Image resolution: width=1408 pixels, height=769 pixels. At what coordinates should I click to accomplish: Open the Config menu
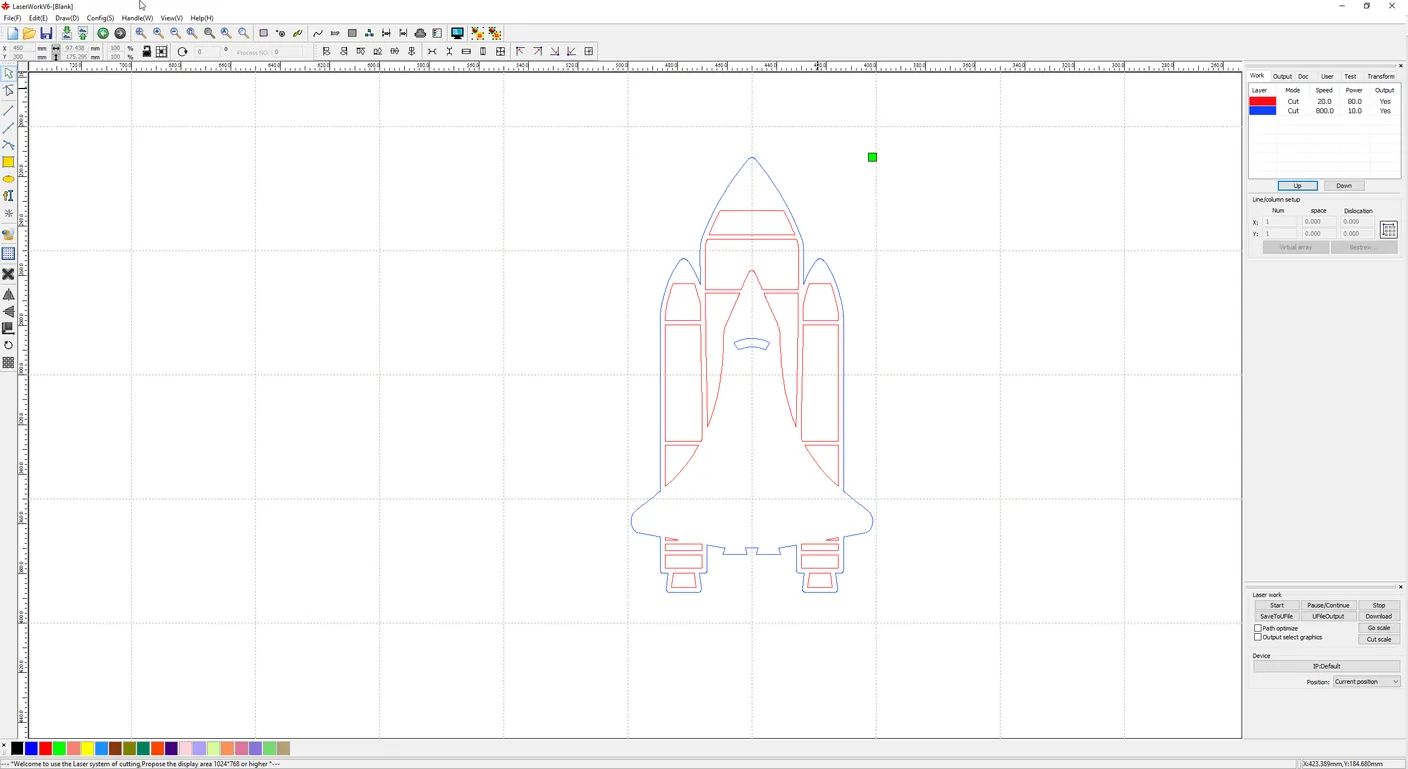click(x=100, y=18)
